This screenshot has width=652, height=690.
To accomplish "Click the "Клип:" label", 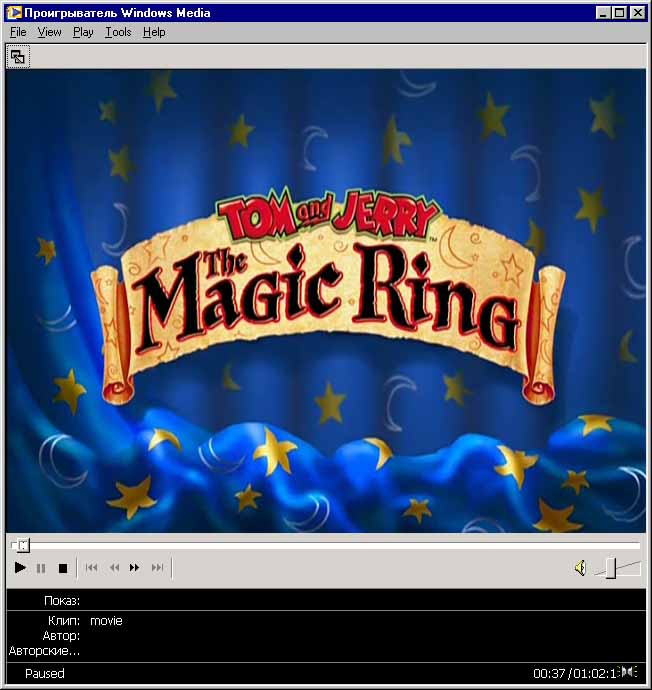I will coord(64,620).
